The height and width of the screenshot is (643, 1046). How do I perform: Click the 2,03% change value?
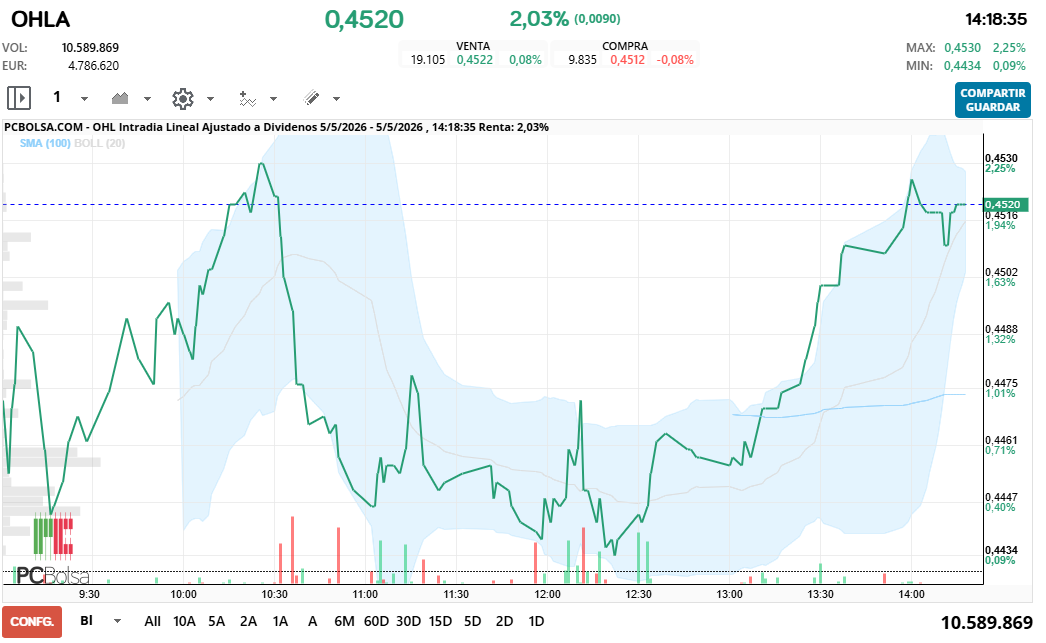point(539,19)
